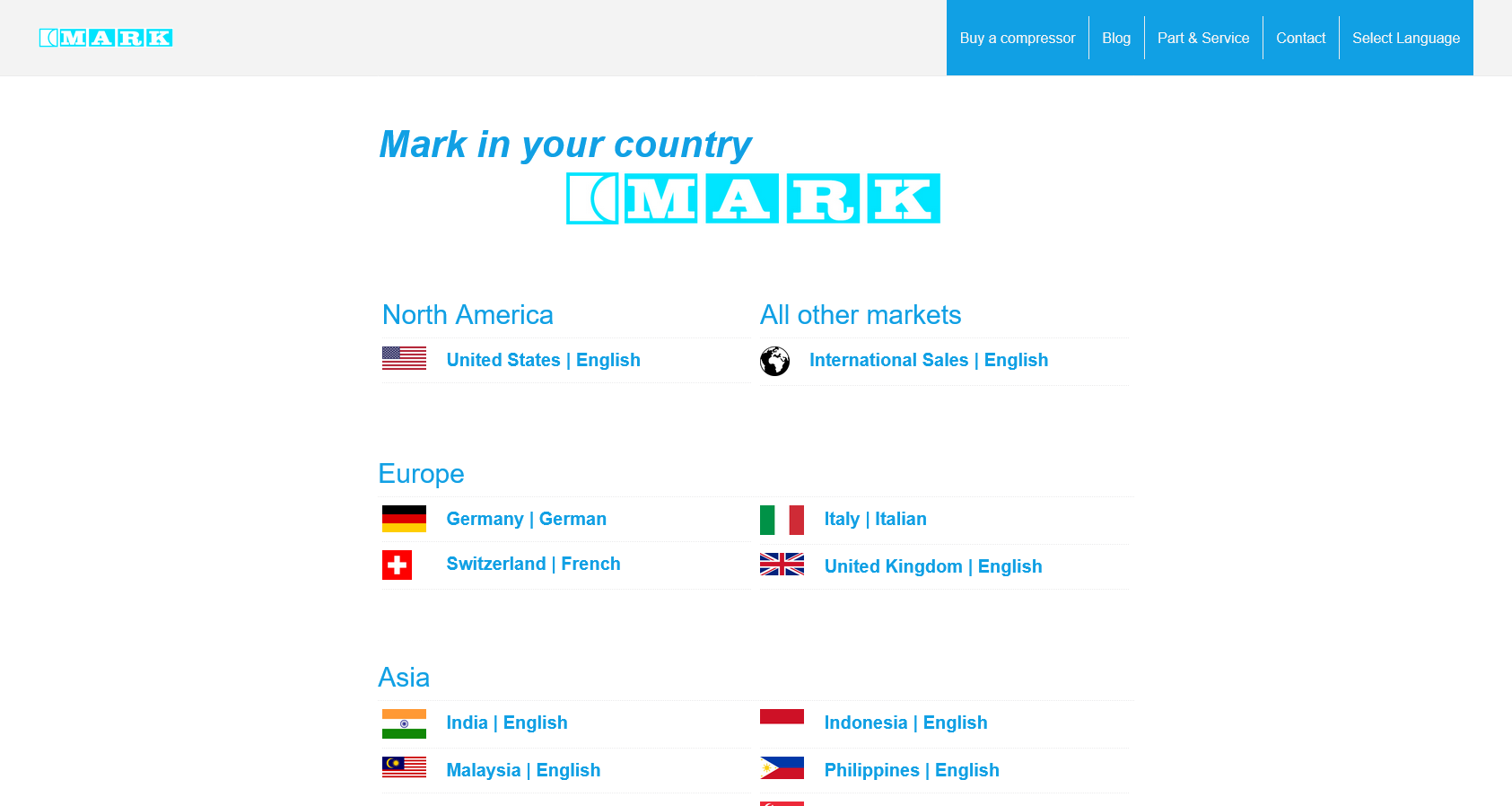
Task: Open the Select Language menu
Action: pos(1406,38)
